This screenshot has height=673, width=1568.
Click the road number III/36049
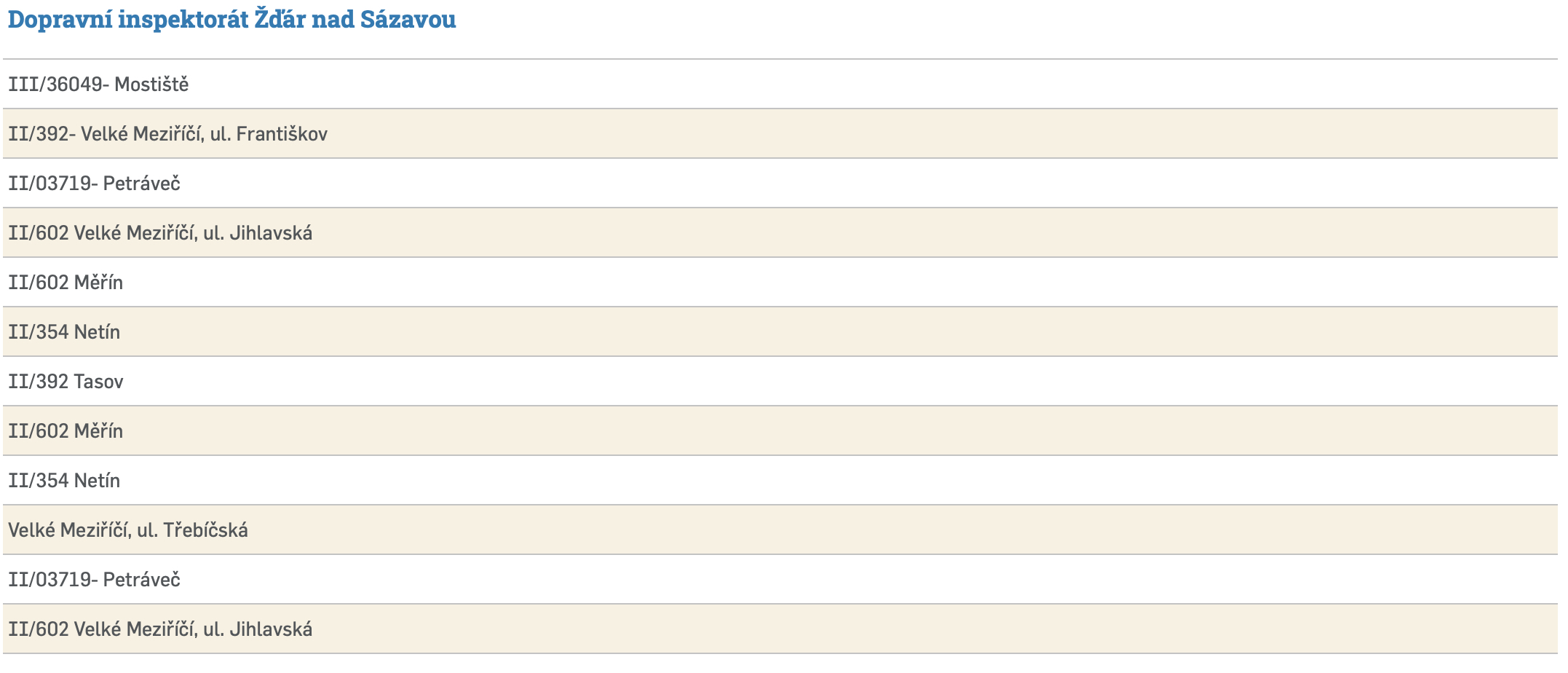tap(55, 84)
